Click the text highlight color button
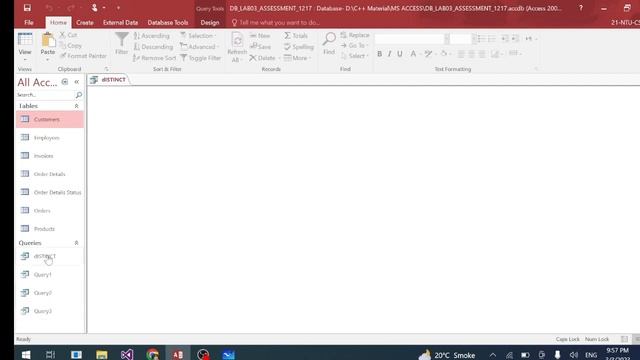 (428, 54)
